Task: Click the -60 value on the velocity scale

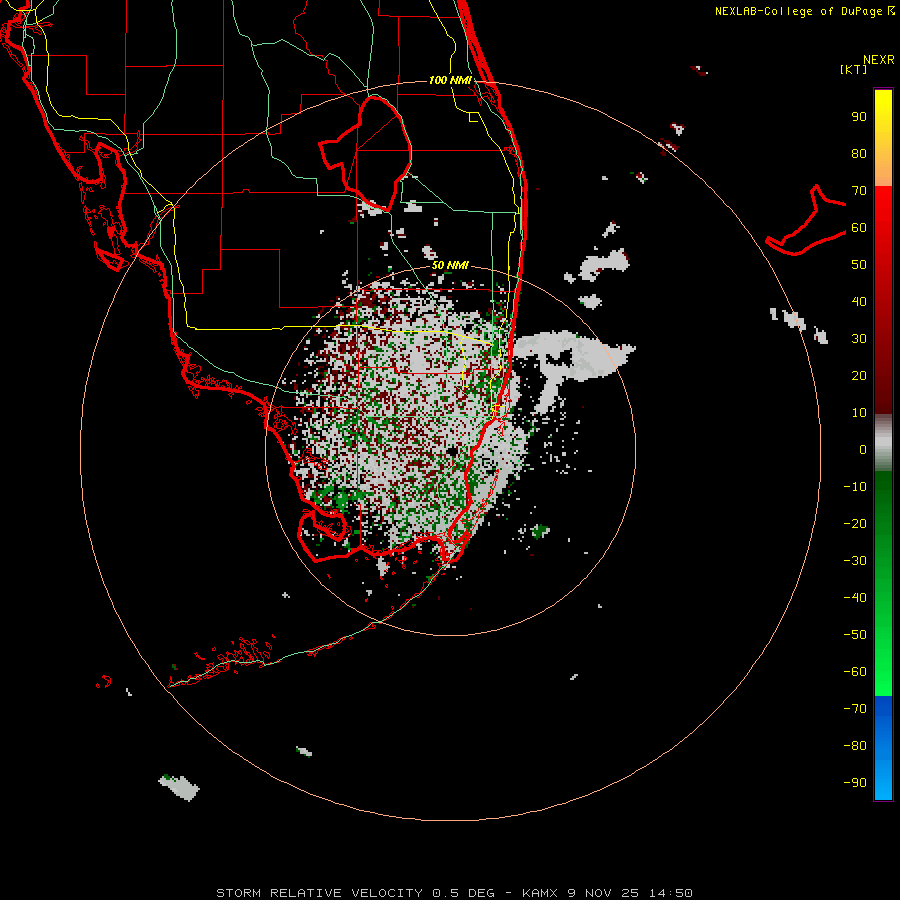Action: [x=855, y=672]
